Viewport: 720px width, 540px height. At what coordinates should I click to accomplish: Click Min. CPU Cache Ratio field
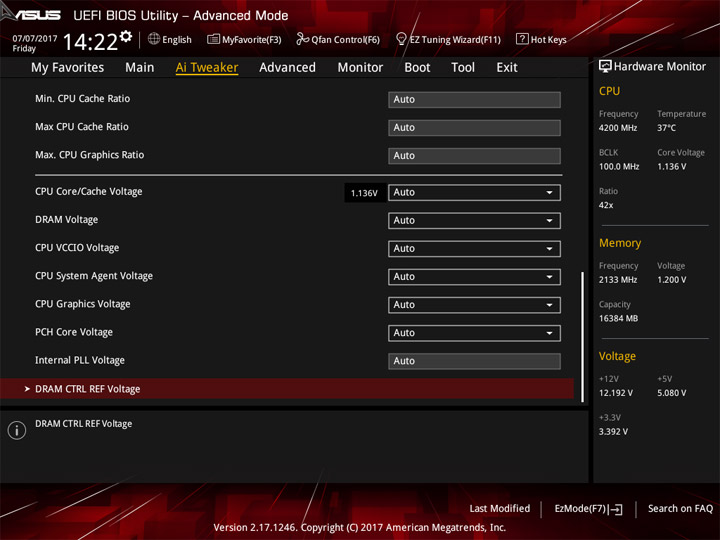474,100
